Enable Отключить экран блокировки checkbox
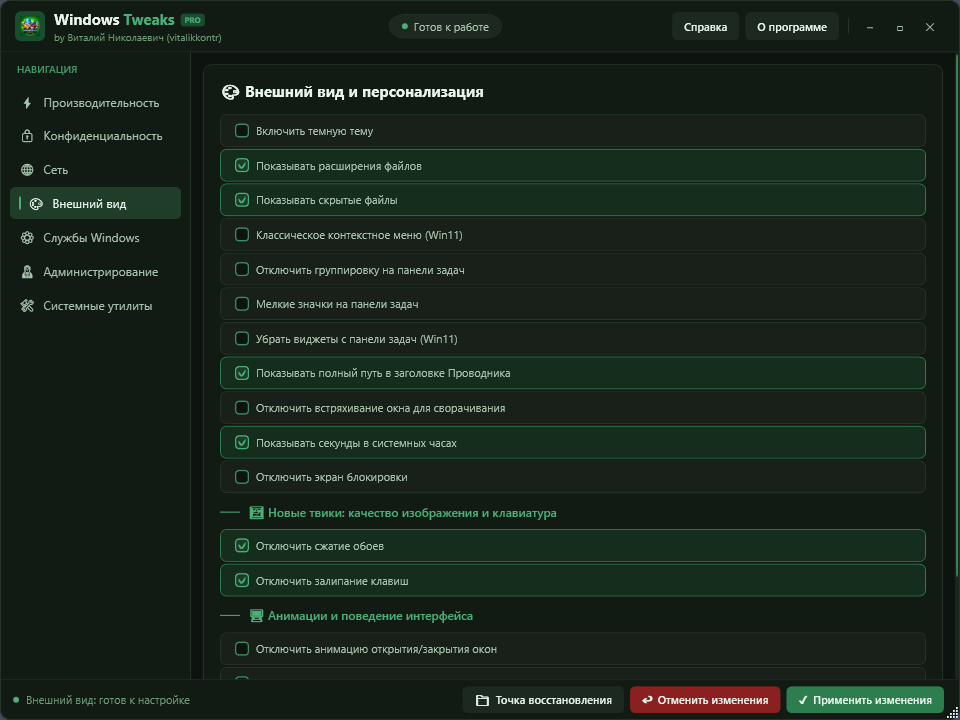This screenshot has height=720, width=960. click(242, 477)
